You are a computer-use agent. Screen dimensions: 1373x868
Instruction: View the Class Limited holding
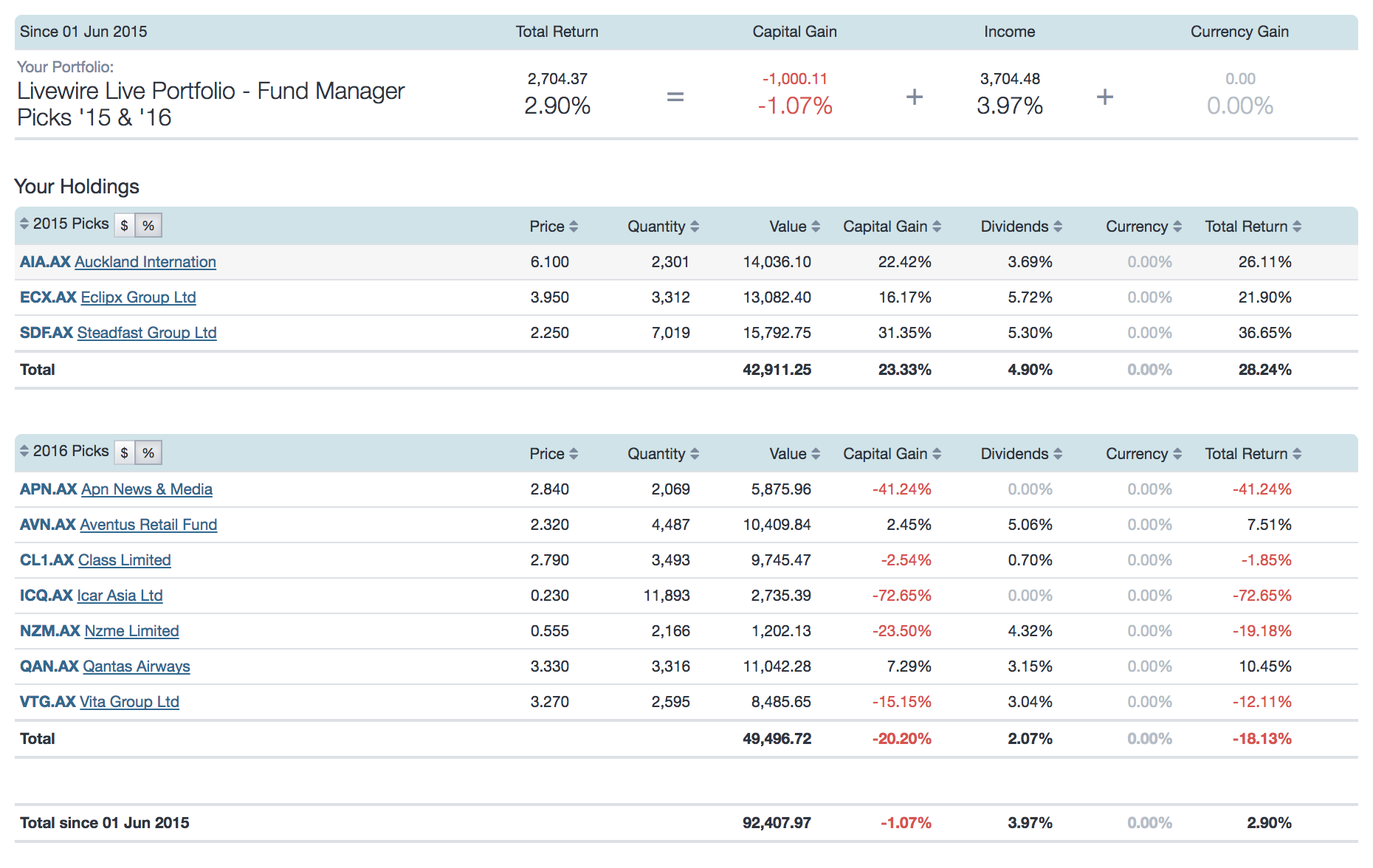coord(124,560)
